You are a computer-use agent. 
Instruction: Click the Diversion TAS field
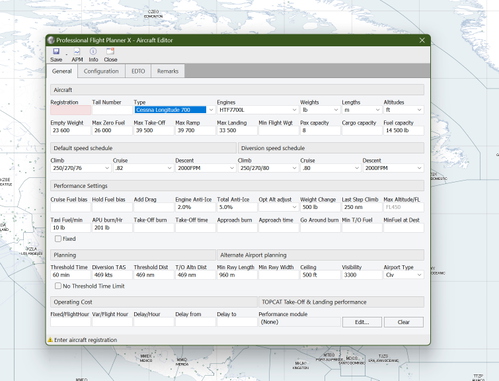[x=112, y=275]
